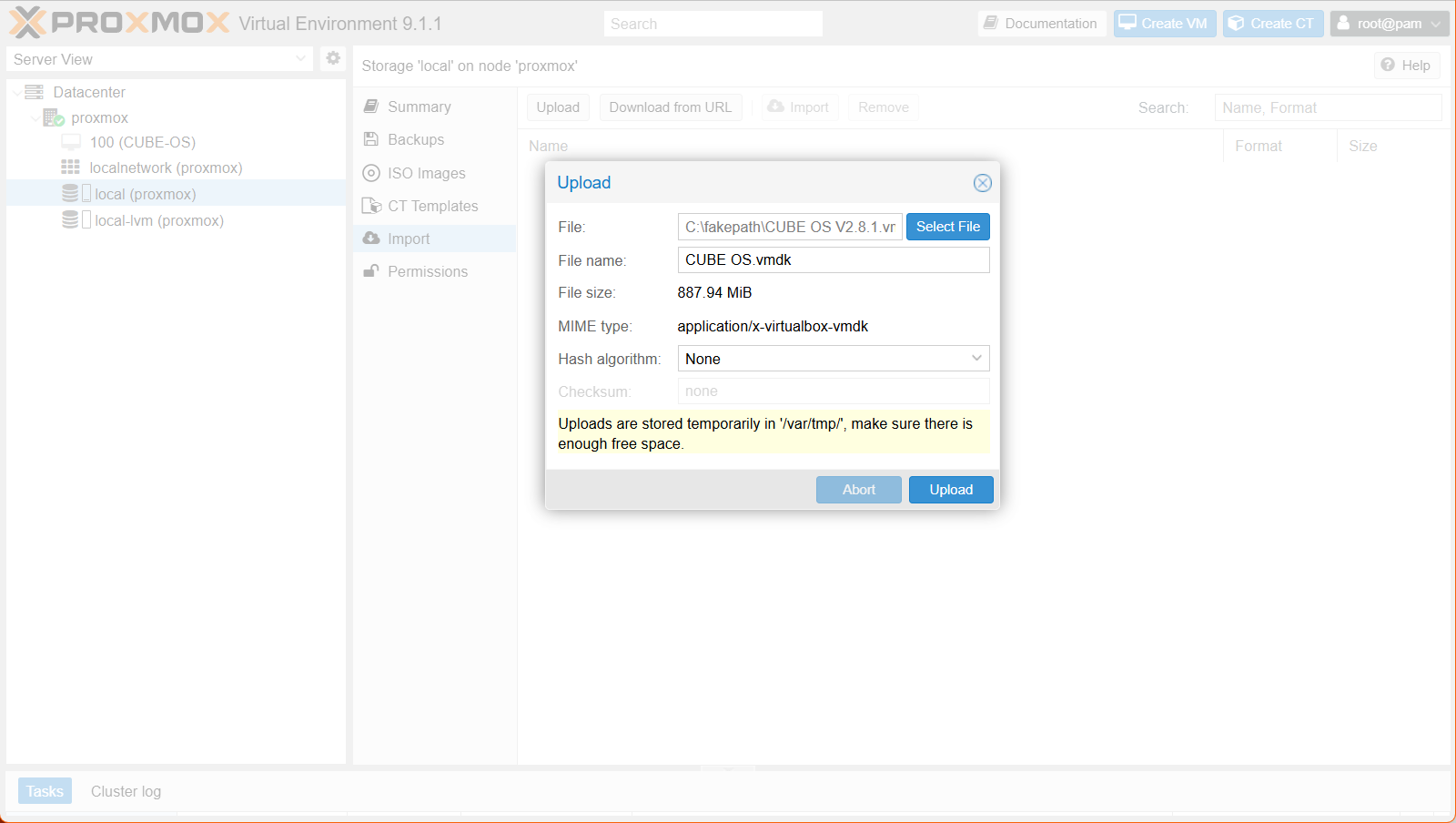Switch to the Cluster log tab
This screenshot has height=823, width=1456.
click(x=126, y=791)
